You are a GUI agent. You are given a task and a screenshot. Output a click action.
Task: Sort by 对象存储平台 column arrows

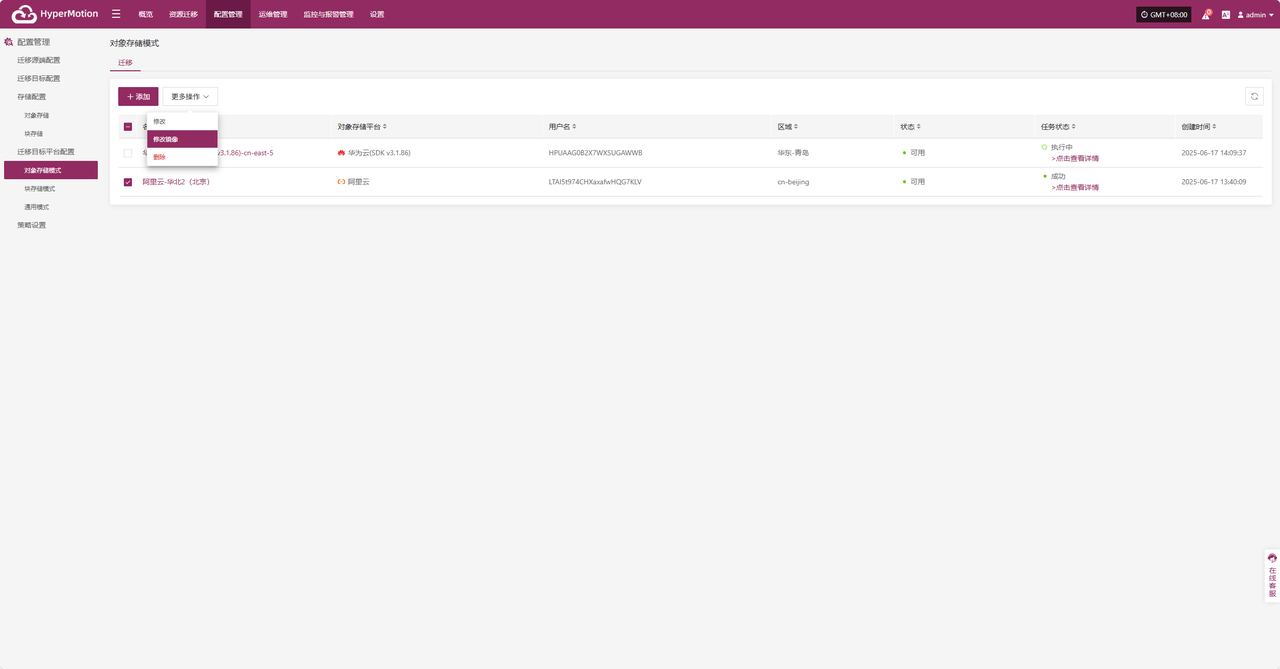point(385,127)
